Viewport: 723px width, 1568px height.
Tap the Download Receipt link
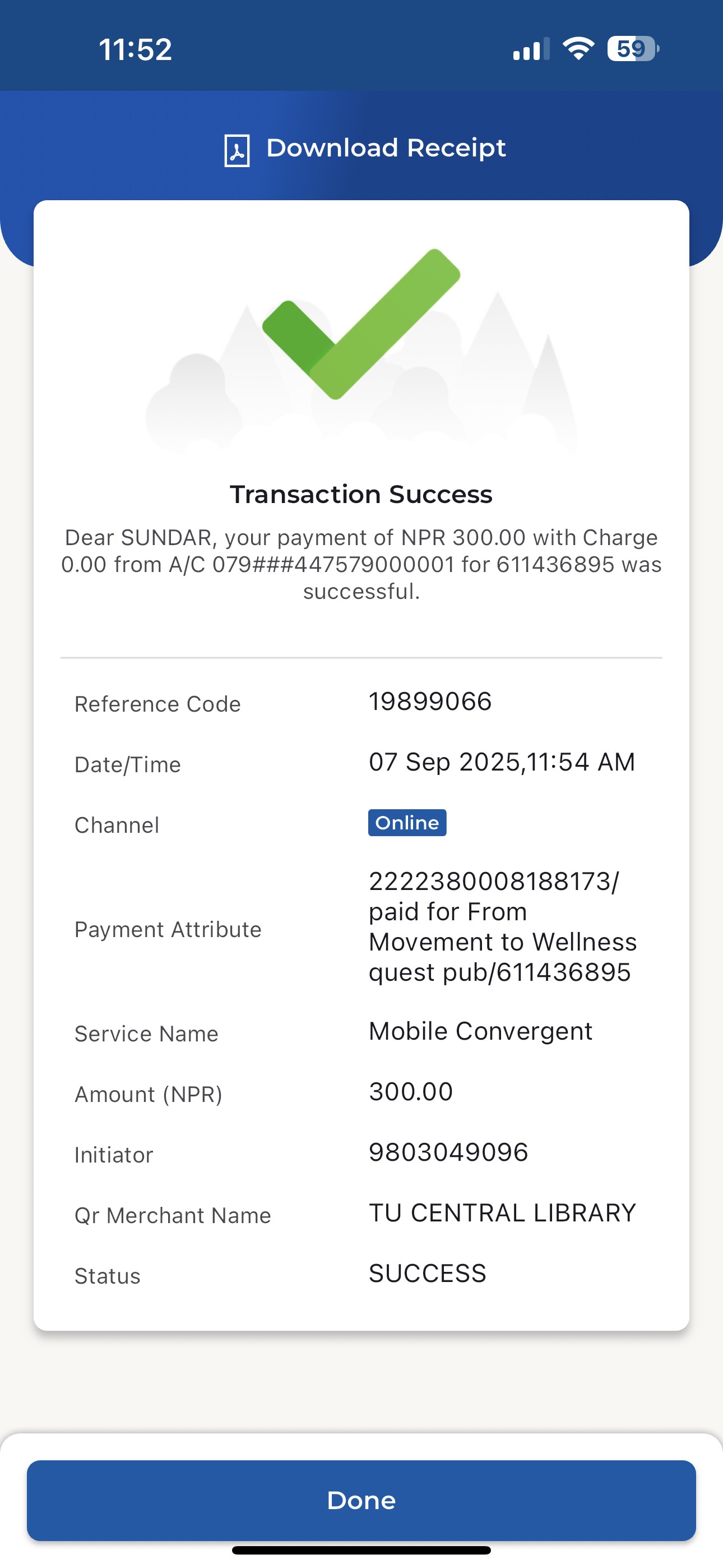[386, 148]
